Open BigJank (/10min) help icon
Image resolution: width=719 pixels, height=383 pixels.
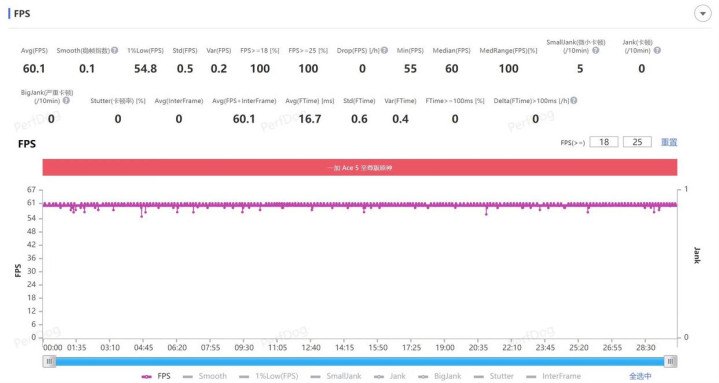click(x=66, y=100)
